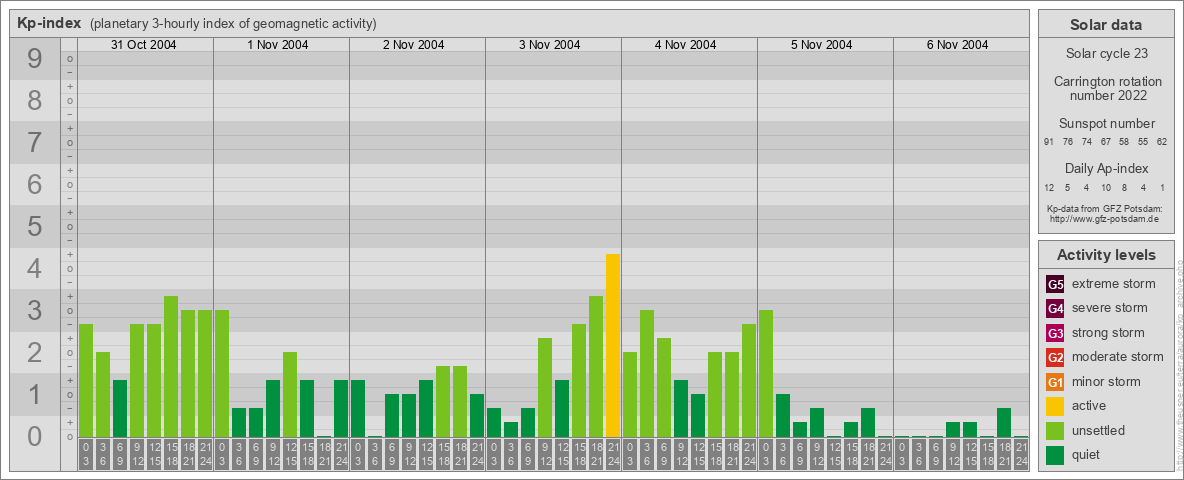1184x480 pixels.
Task: Click the G4 severe storm icon
Action: pos(1055,309)
